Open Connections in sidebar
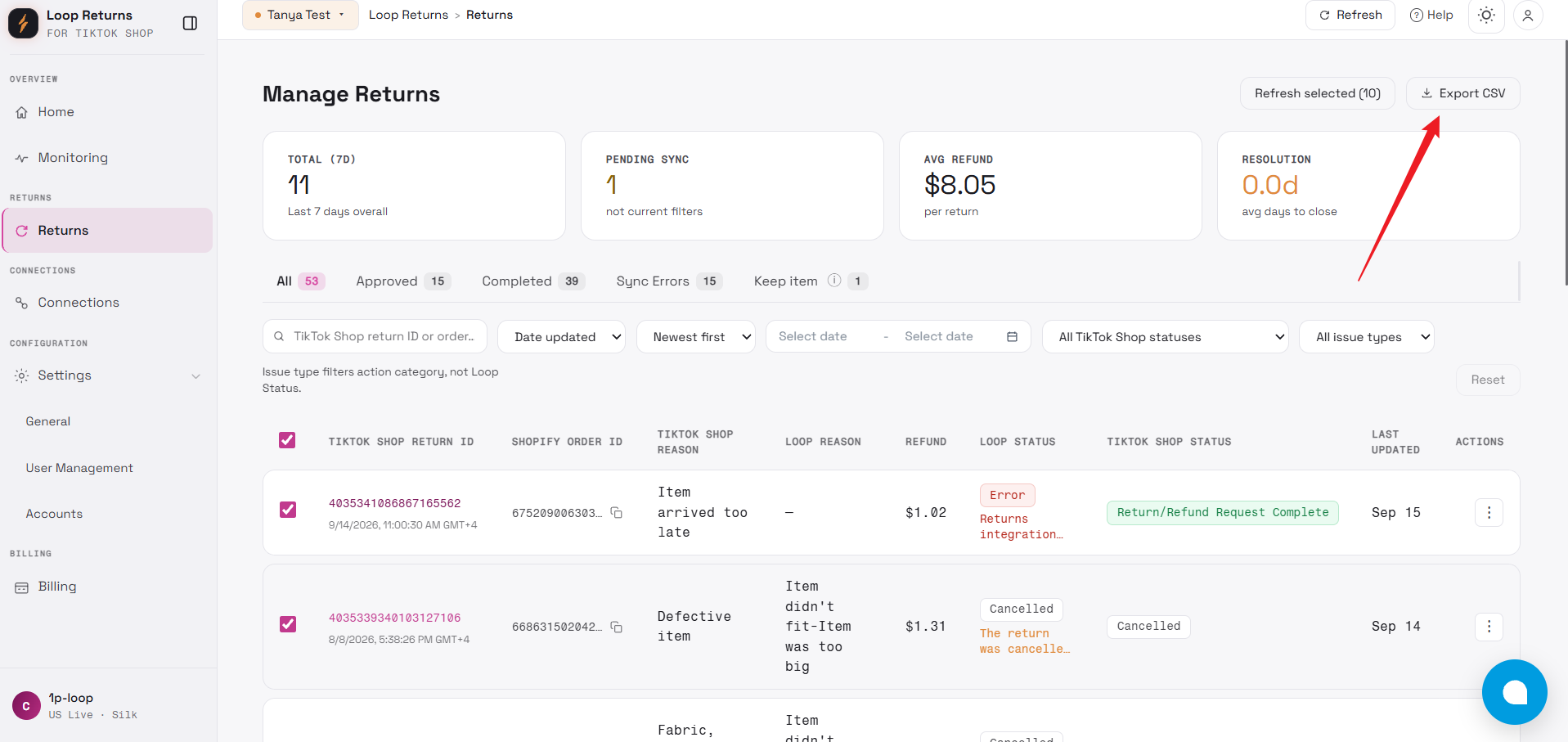 point(107,303)
